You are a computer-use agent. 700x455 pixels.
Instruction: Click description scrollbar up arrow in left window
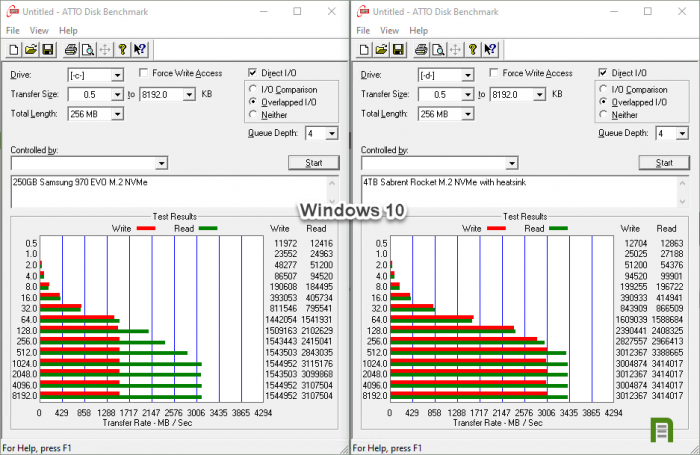(332, 182)
